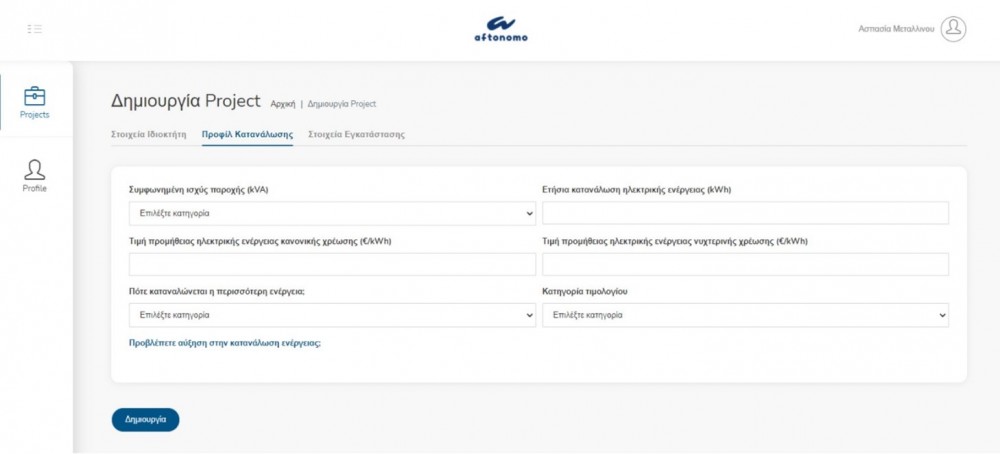1000x454 pixels.
Task: Open the user avatar icon menu
Action: coord(954,29)
